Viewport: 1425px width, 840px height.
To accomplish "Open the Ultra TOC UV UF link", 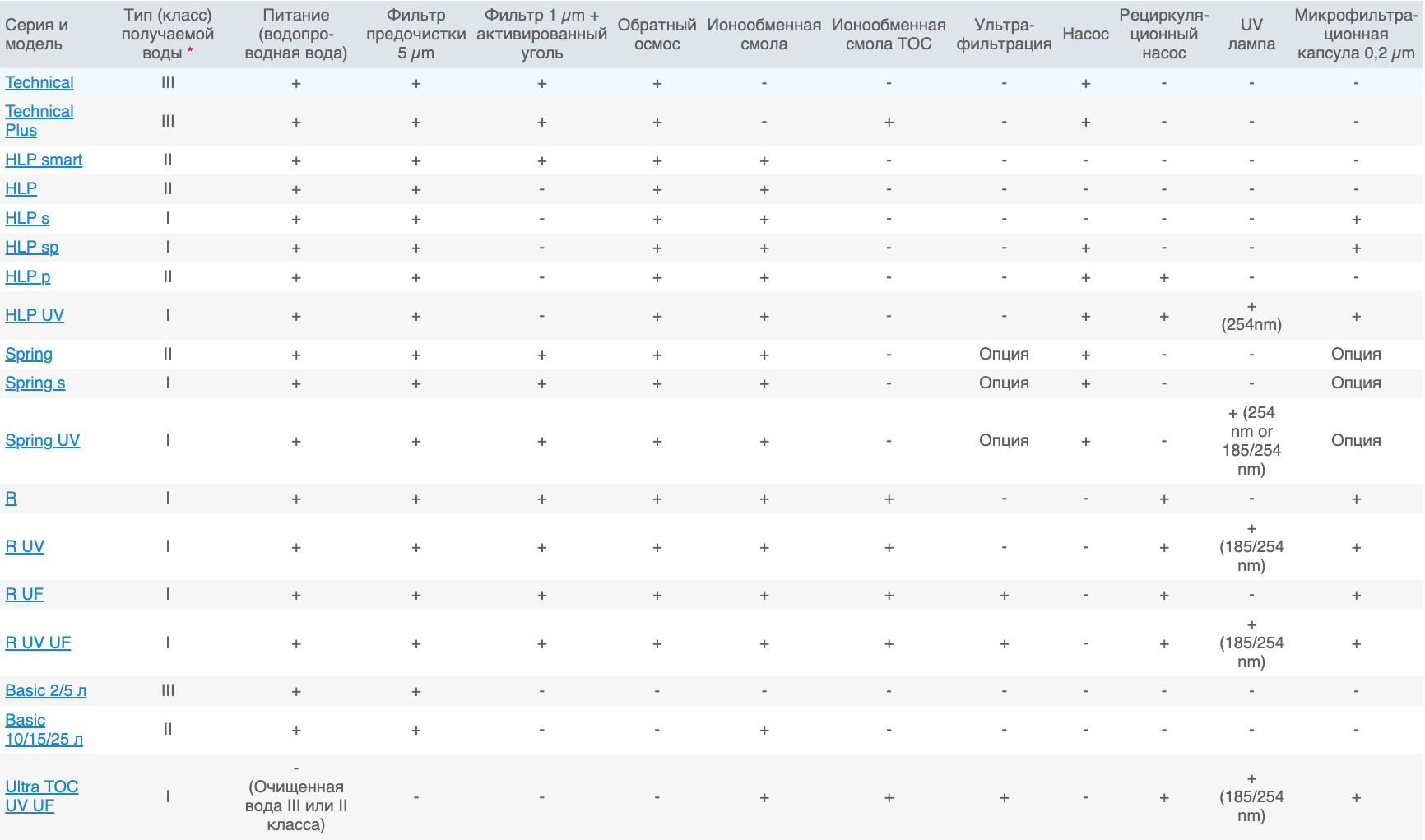I will tap(41, 796).
